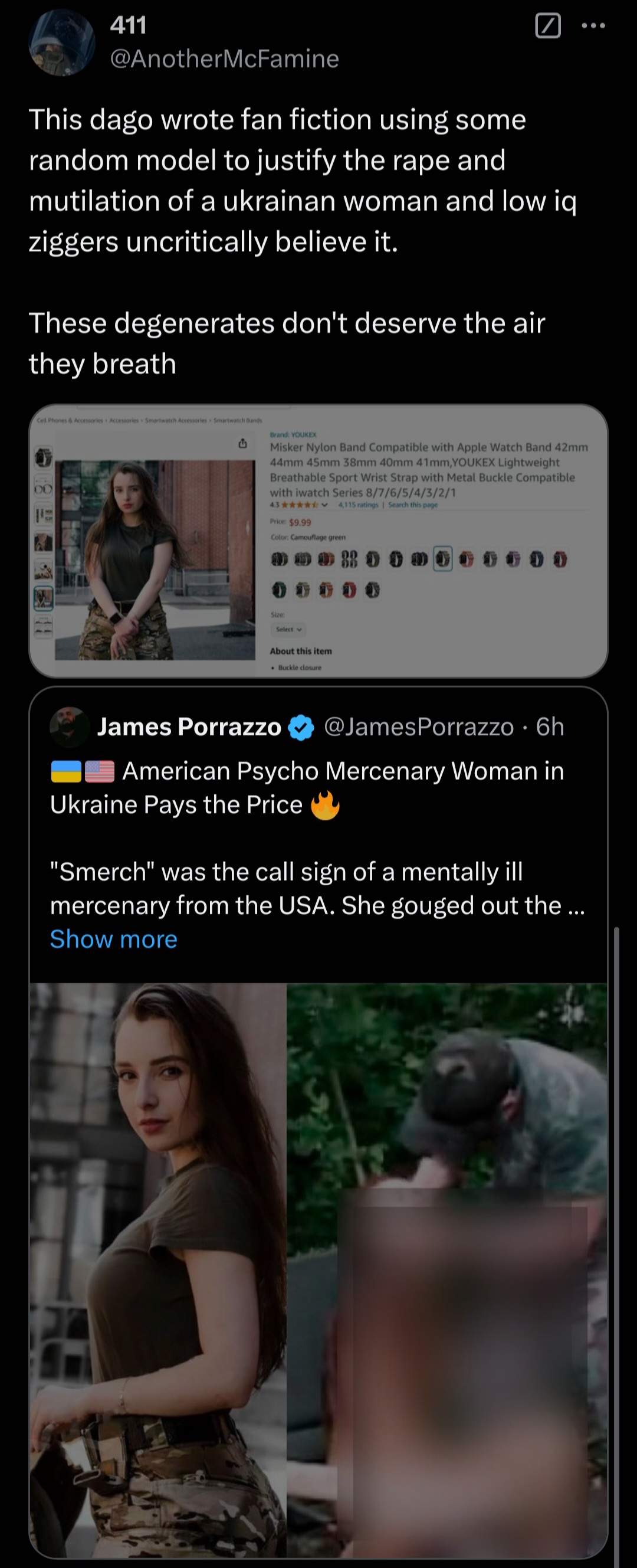Open the three-dot more options menu

tap(593, 26)
